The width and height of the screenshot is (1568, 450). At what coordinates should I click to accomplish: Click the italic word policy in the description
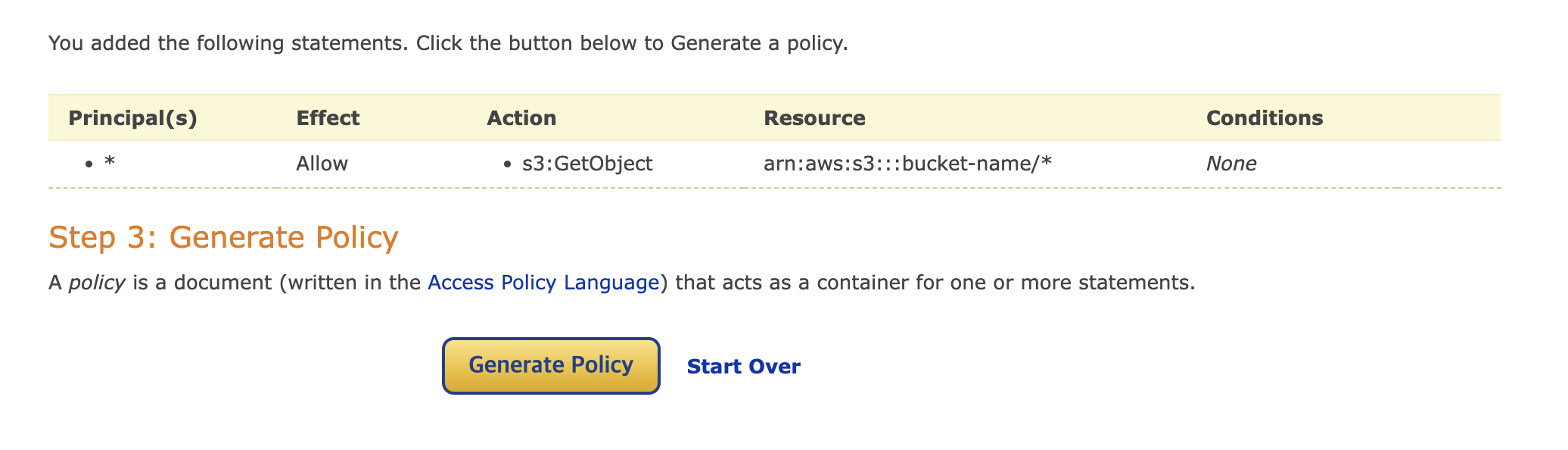click(x=96, y=283)
